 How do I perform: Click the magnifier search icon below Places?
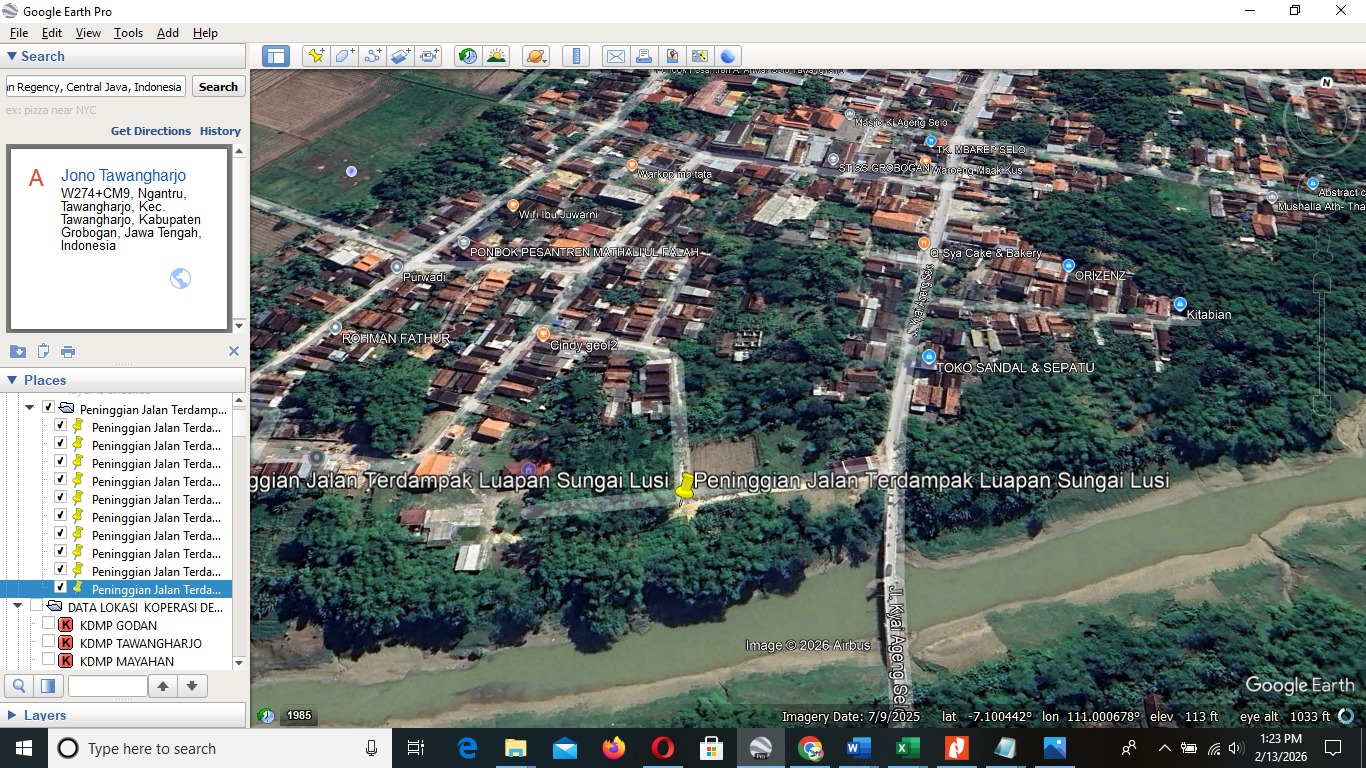19,686
